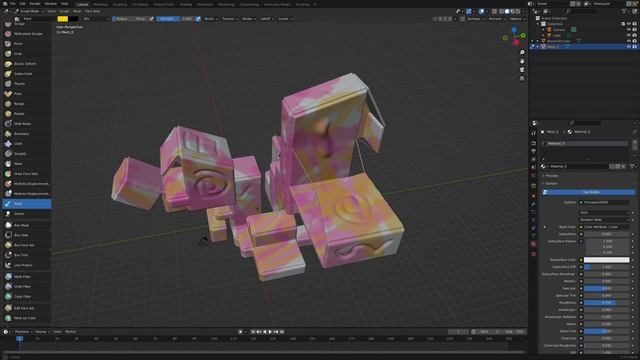Open the Remesh dropdown

point(496,19)
